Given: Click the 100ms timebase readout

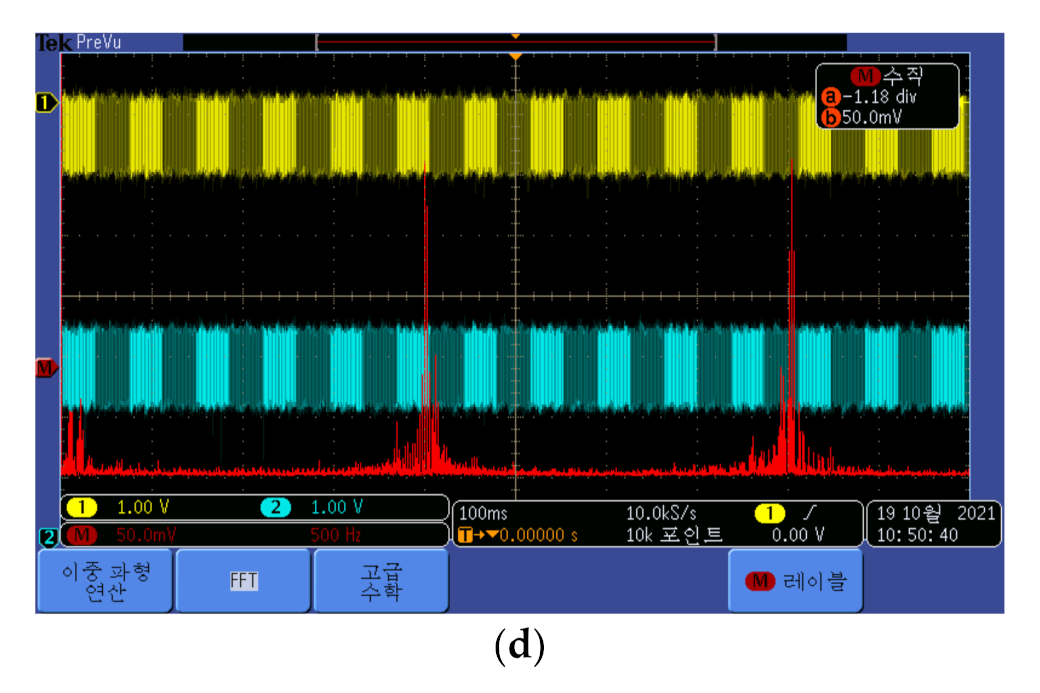Looking at the screenshot, I should (x=481, y=513).
